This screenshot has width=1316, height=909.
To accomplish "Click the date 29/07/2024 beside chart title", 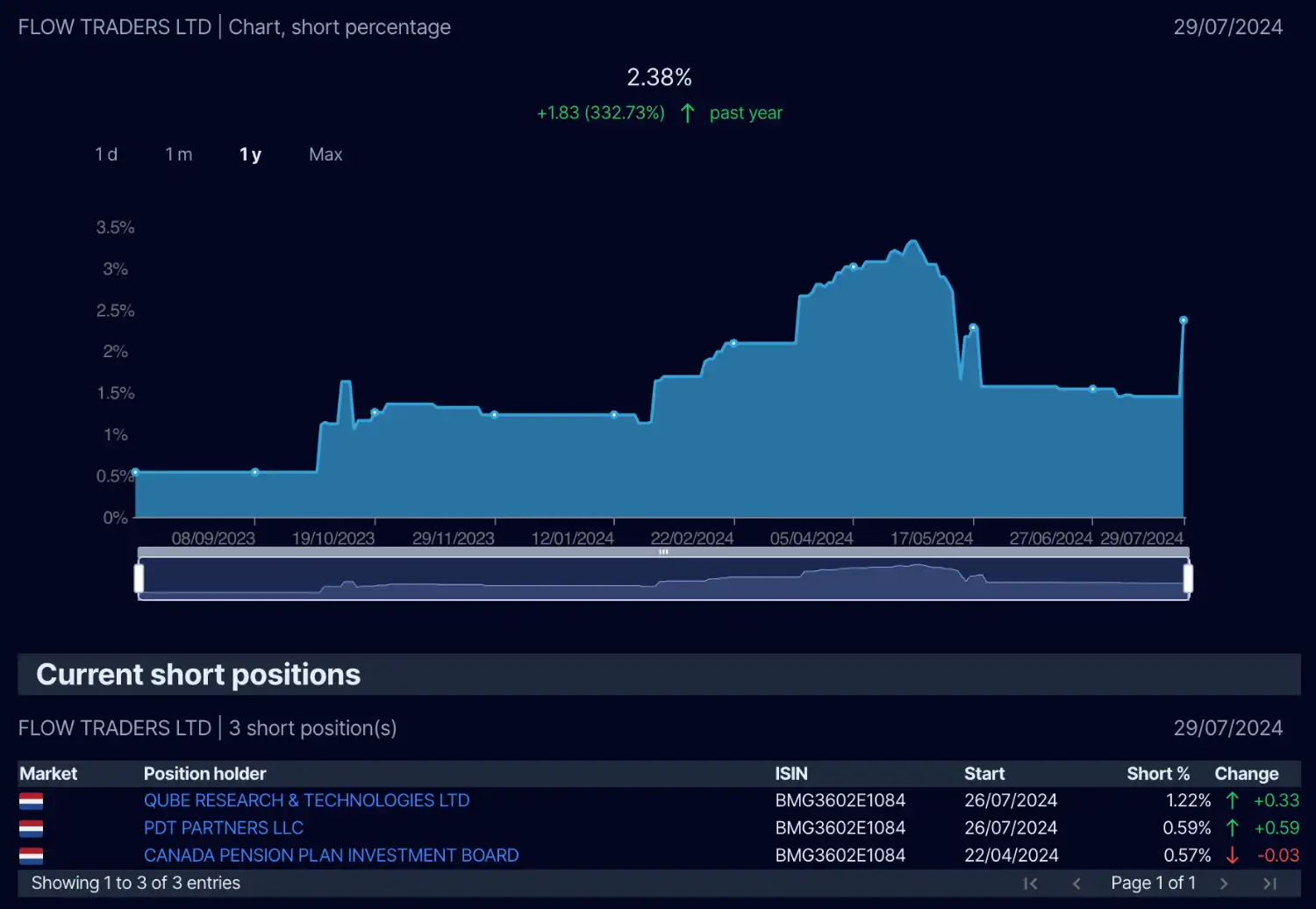I will pyautogui.click(x=1228, y=27).
